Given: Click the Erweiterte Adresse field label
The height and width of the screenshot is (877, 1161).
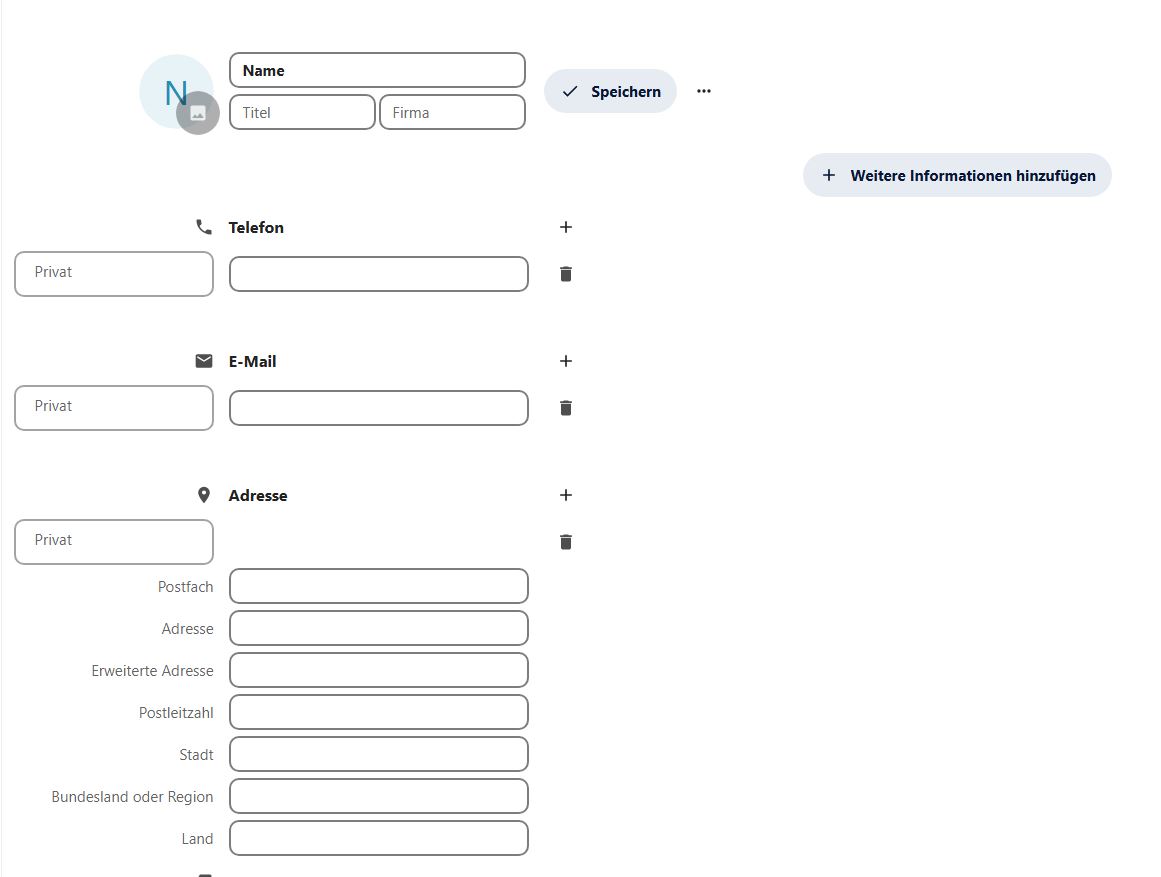Looking at the screenshot, I should (153, 670).
